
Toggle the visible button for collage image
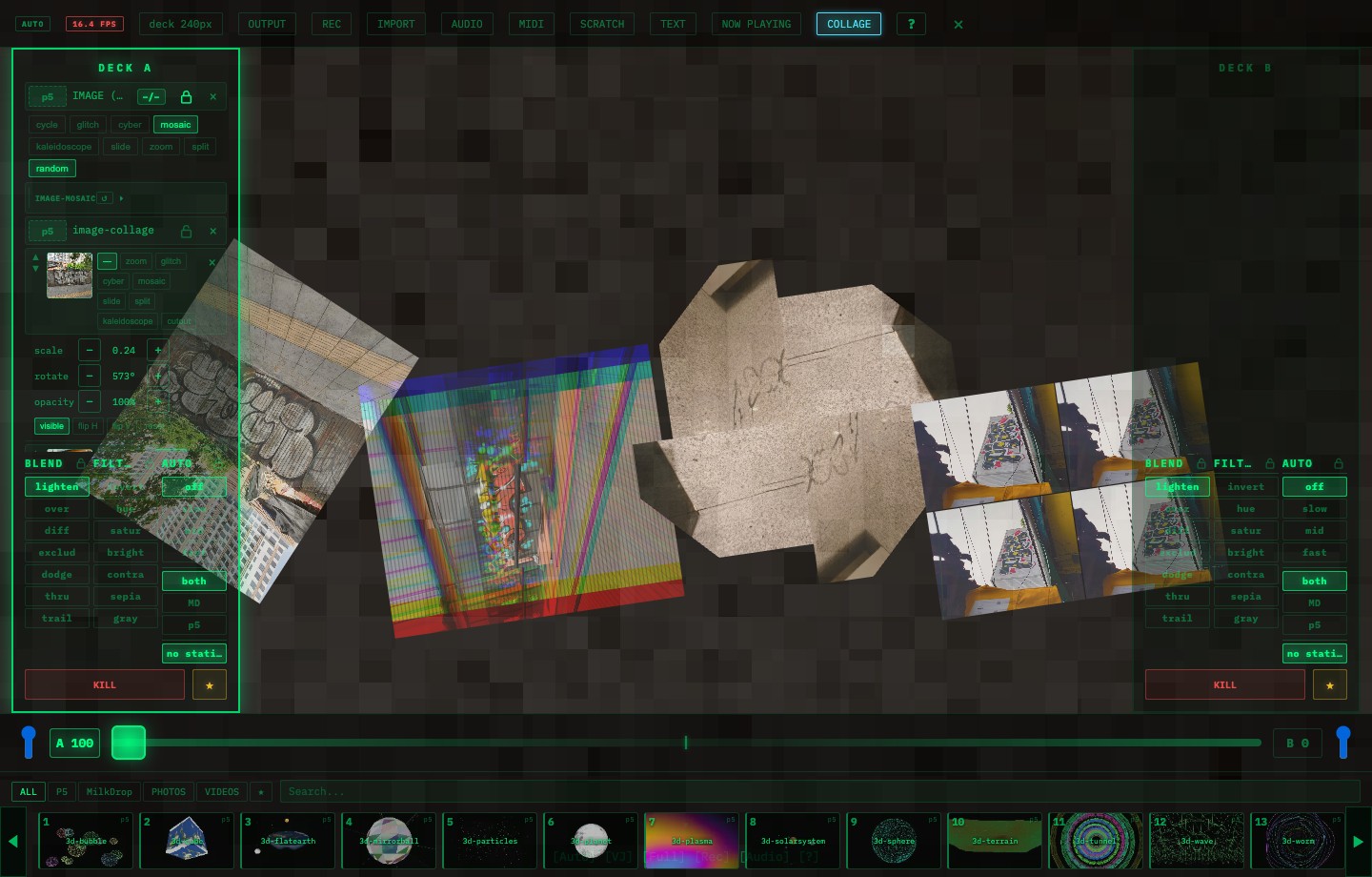(52, 426)
